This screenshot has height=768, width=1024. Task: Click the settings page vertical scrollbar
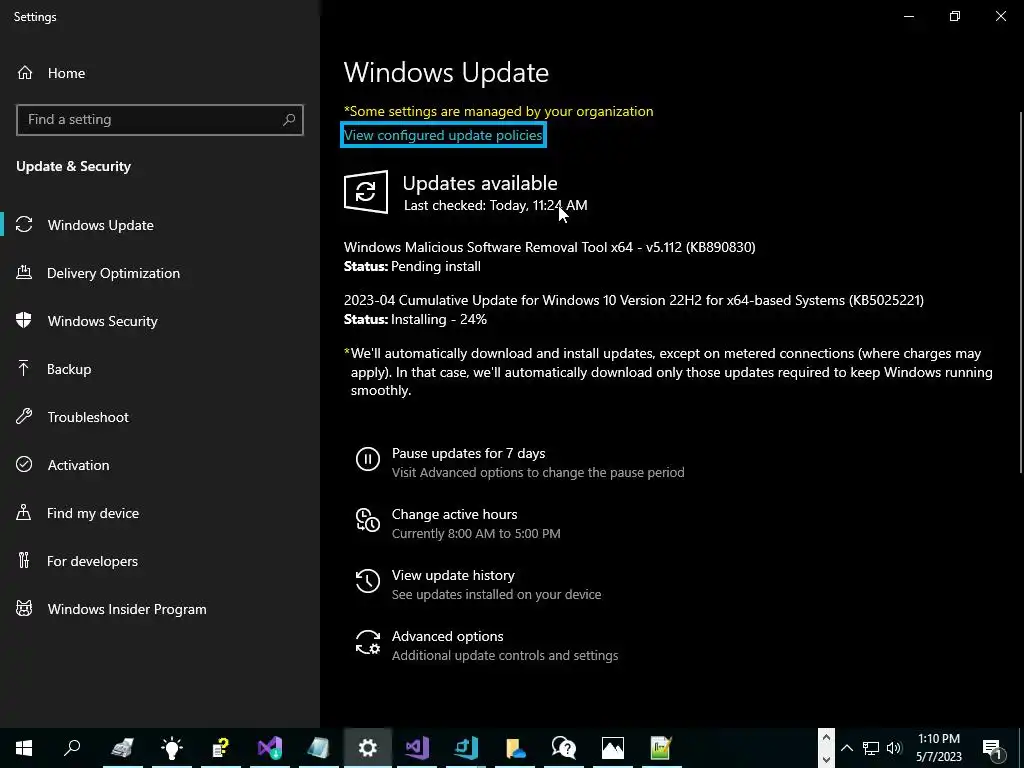click(x=1020, y=292)
